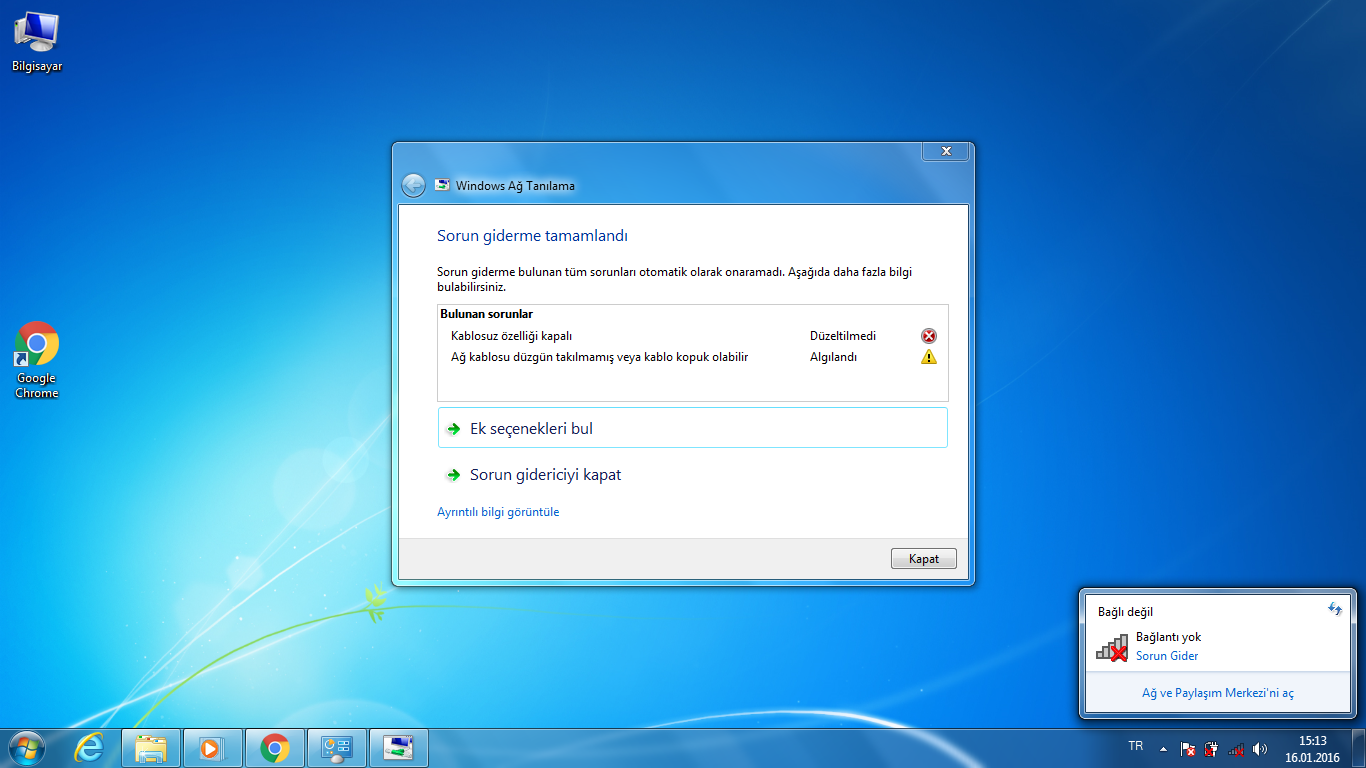
Task: Open Windows Media Player from the taskbar
Action: click(x=213, y=748)
